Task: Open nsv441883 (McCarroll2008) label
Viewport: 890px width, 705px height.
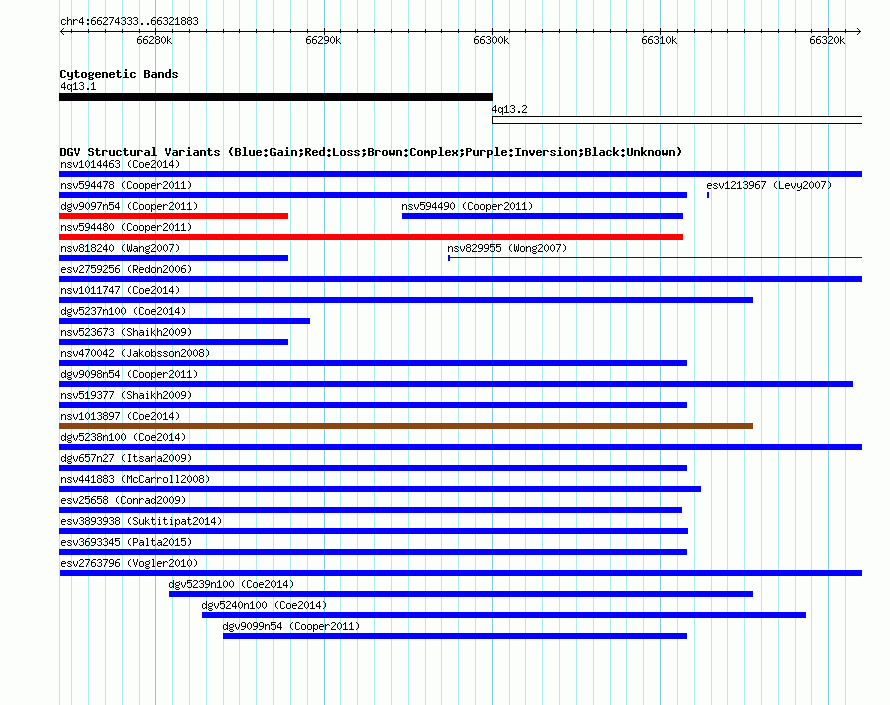Action: pyautogui.click(x=135, y=480)
